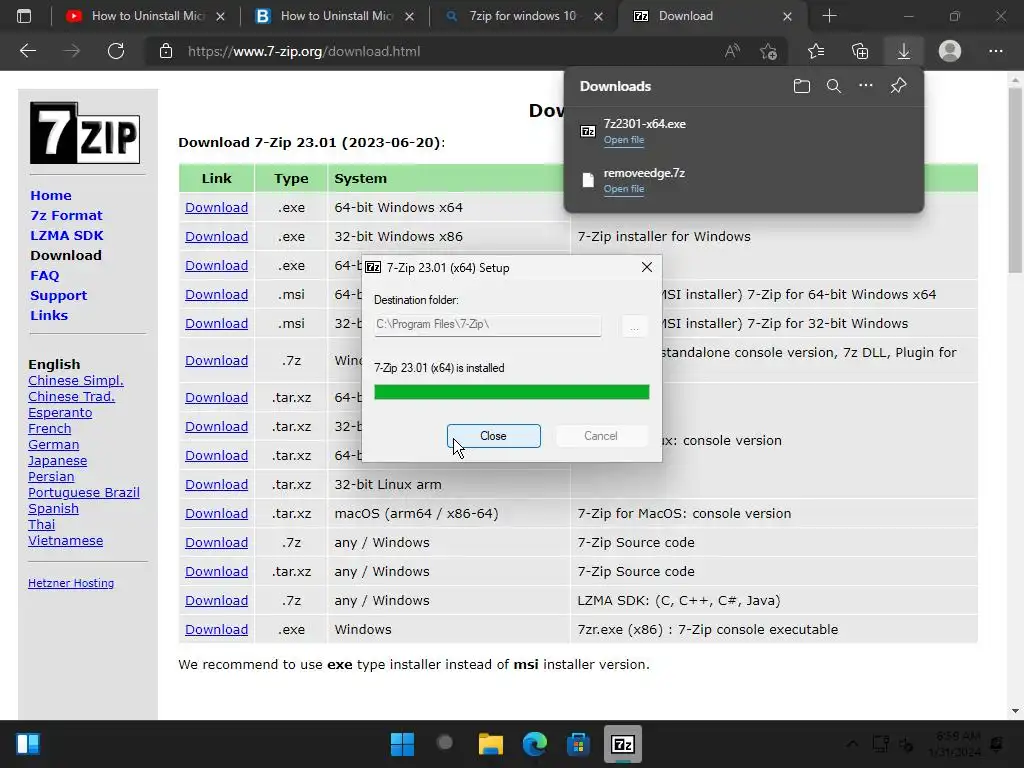Click the Edge tab actions icon
The width and height of the screenshot is (1024, 768).
tap(24, 16)
